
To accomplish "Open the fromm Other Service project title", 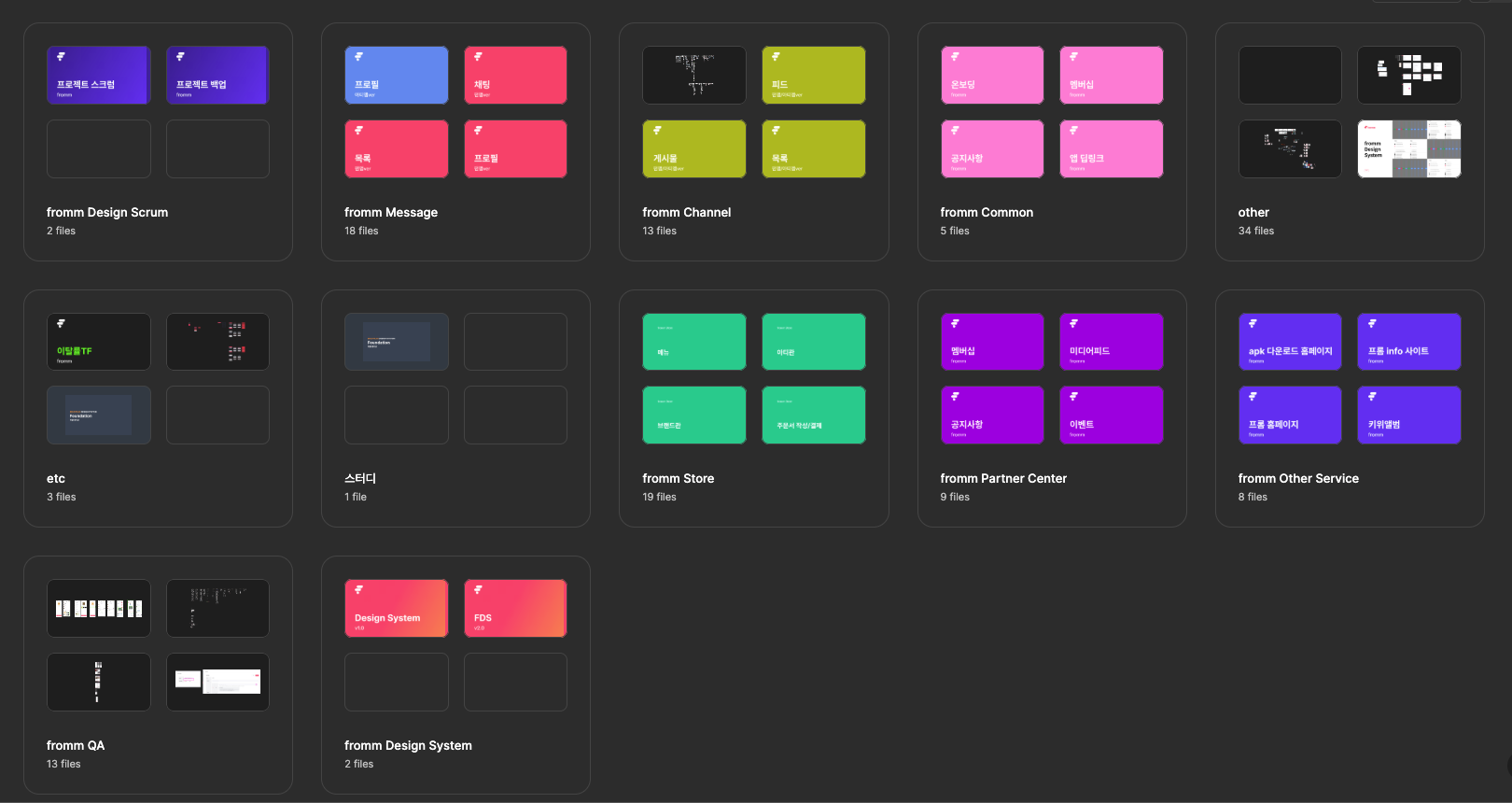I will pyautogui.click(x=1298, y=479).
